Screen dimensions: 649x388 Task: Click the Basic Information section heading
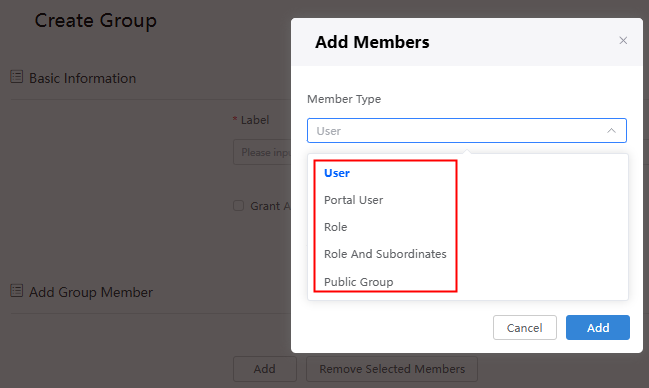click(x=82, y=78)
